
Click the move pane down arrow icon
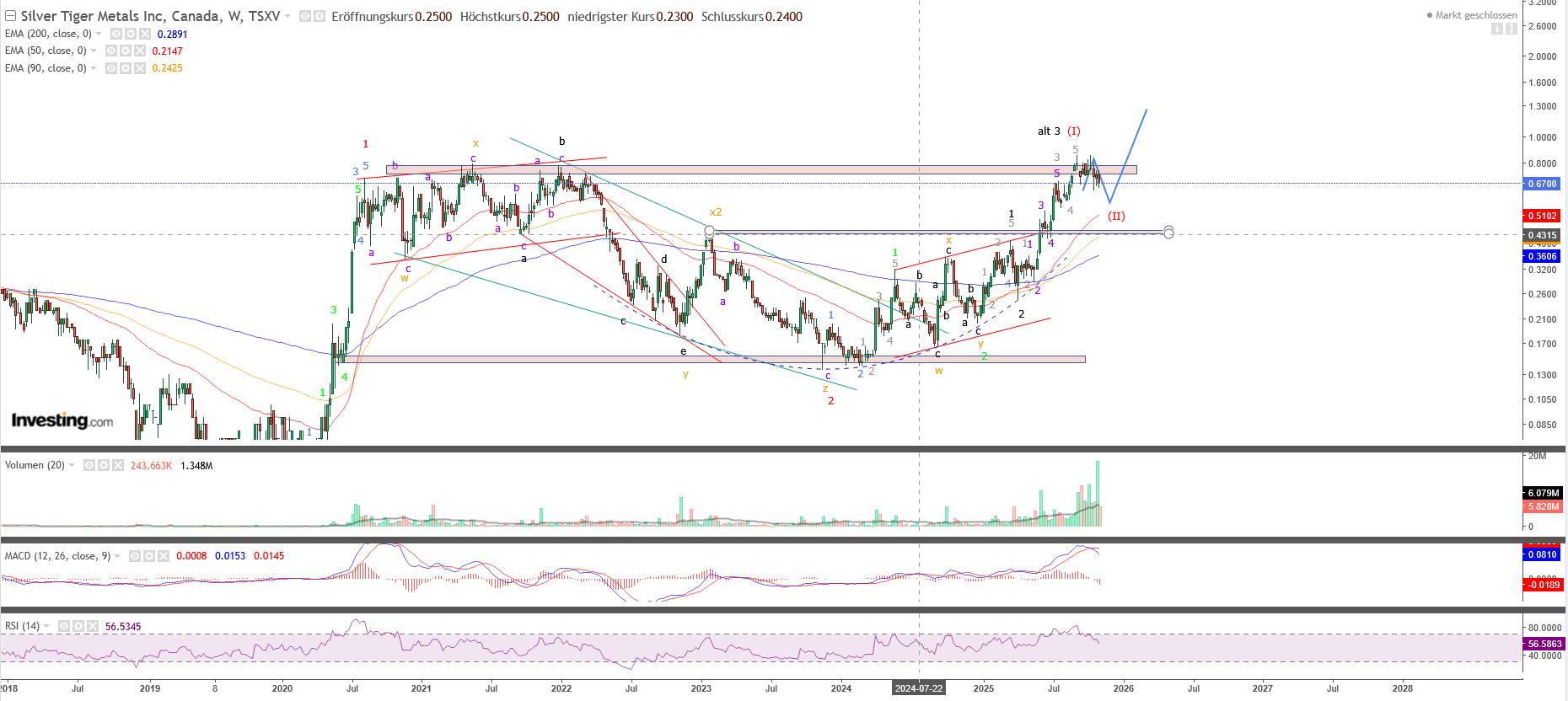pos(1497,29)
